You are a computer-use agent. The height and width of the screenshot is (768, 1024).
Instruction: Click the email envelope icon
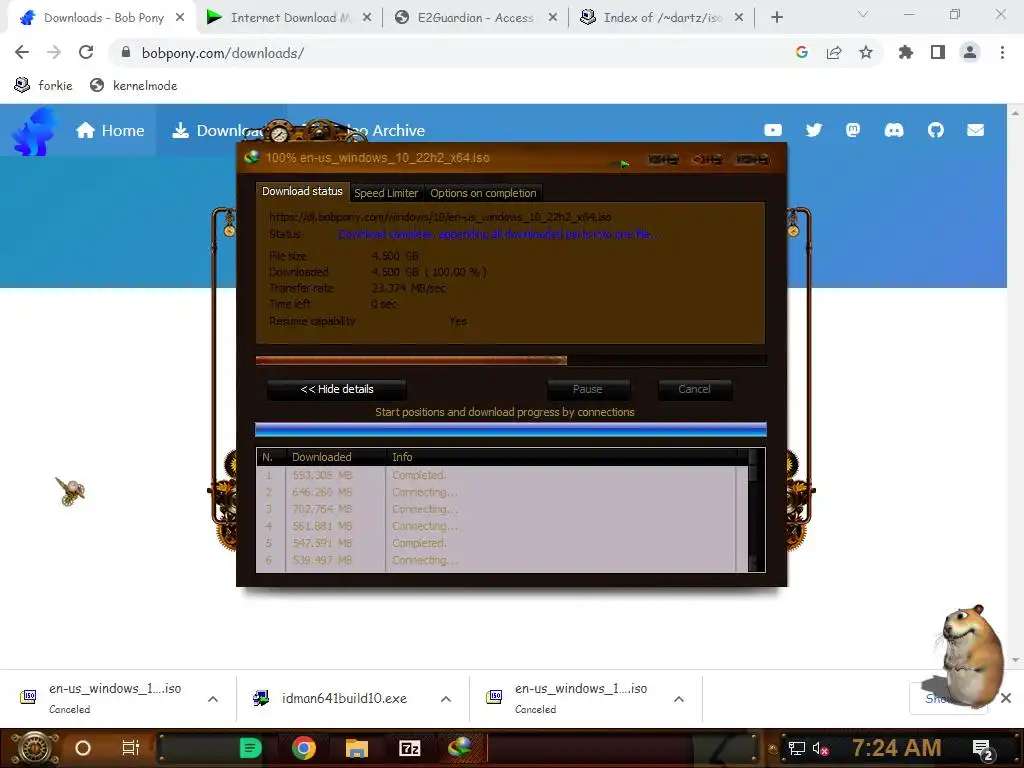(976, 130)
